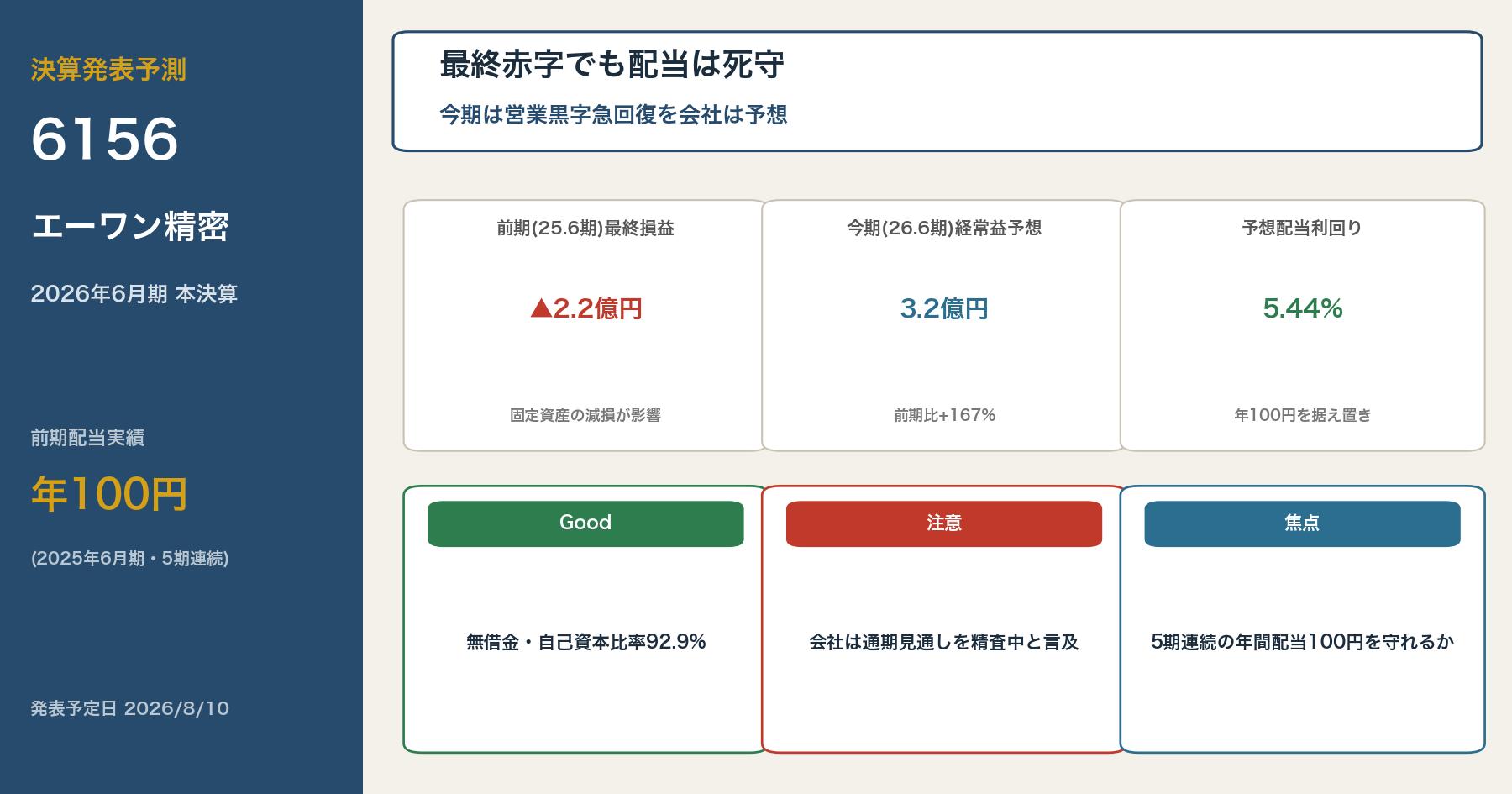This screenshot has height=794, width=1512.
Task: Click the 前期(25.6期)最終損益 card title
Action: click(x=585, y=228)
